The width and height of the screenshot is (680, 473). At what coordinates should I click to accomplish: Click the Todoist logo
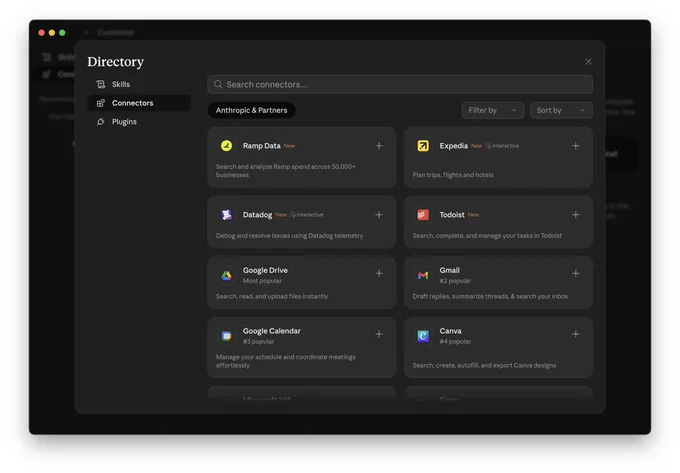pos(423,215)
